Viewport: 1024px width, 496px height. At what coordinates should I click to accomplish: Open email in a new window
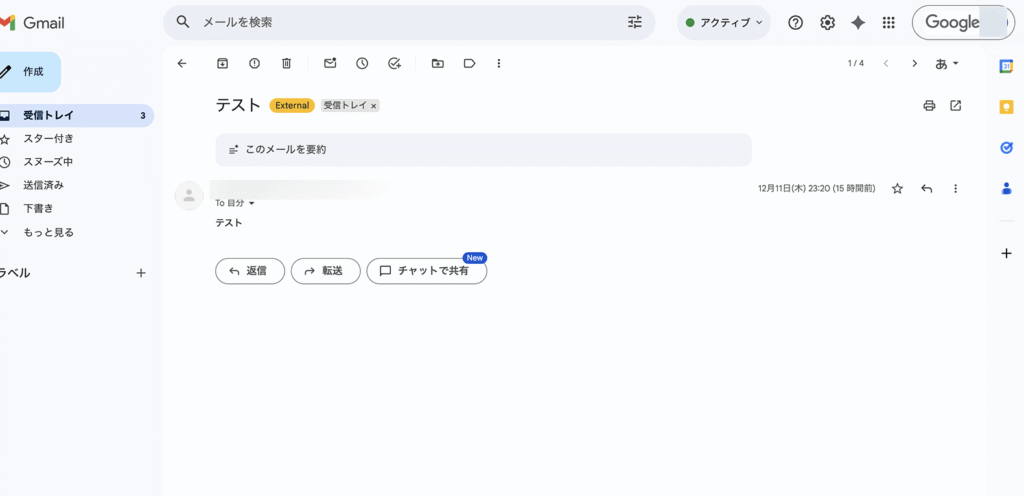pyautogui.click(x=955, y=106)
